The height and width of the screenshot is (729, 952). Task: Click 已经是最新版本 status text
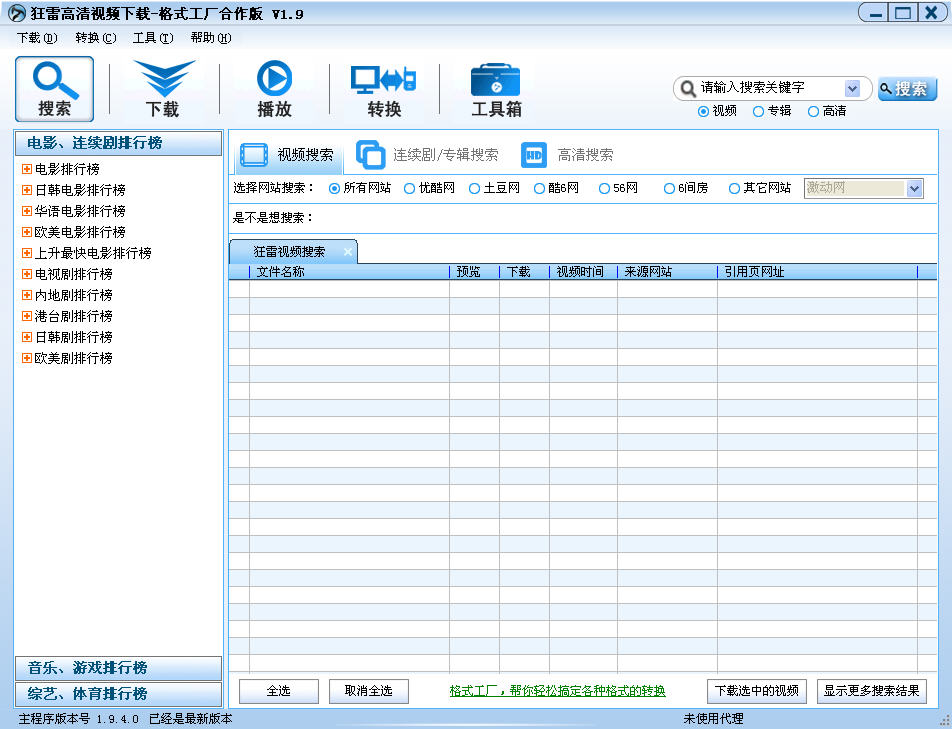pyautogui.click(x=191, y=719)
